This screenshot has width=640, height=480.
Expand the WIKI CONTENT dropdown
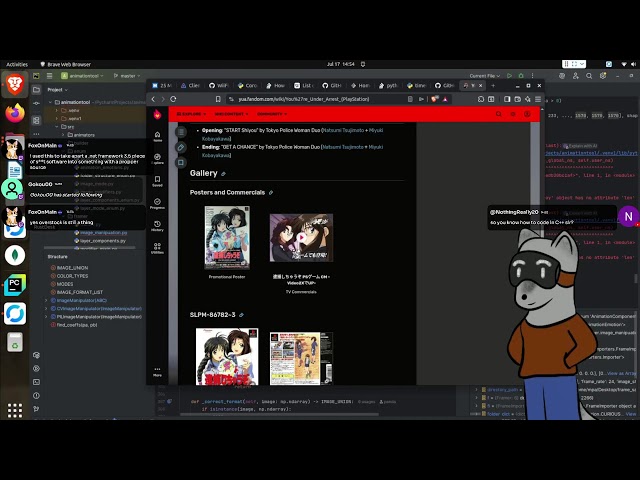coord(231,114)
